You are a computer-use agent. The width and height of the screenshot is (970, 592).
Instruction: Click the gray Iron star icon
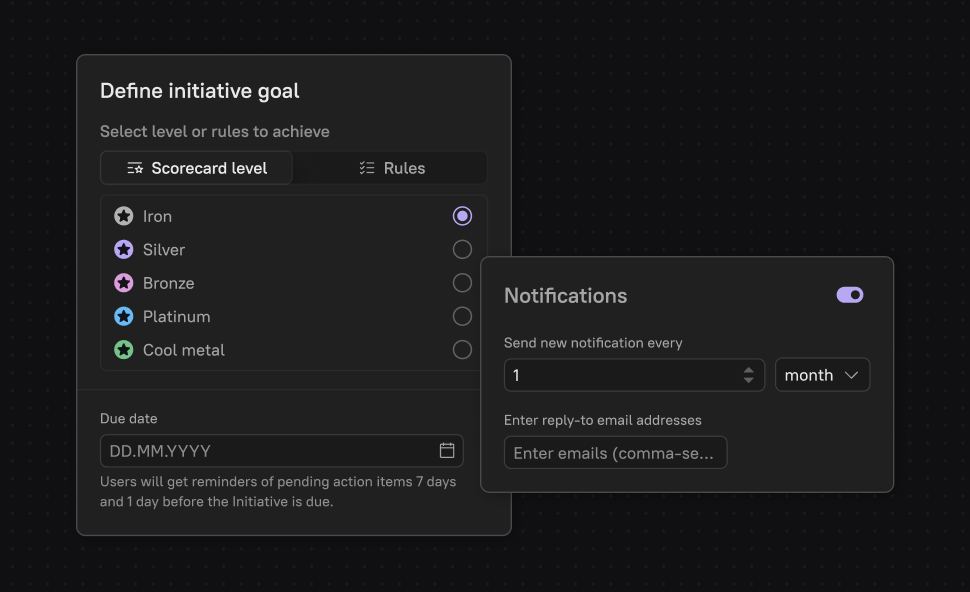pos(124,216)
